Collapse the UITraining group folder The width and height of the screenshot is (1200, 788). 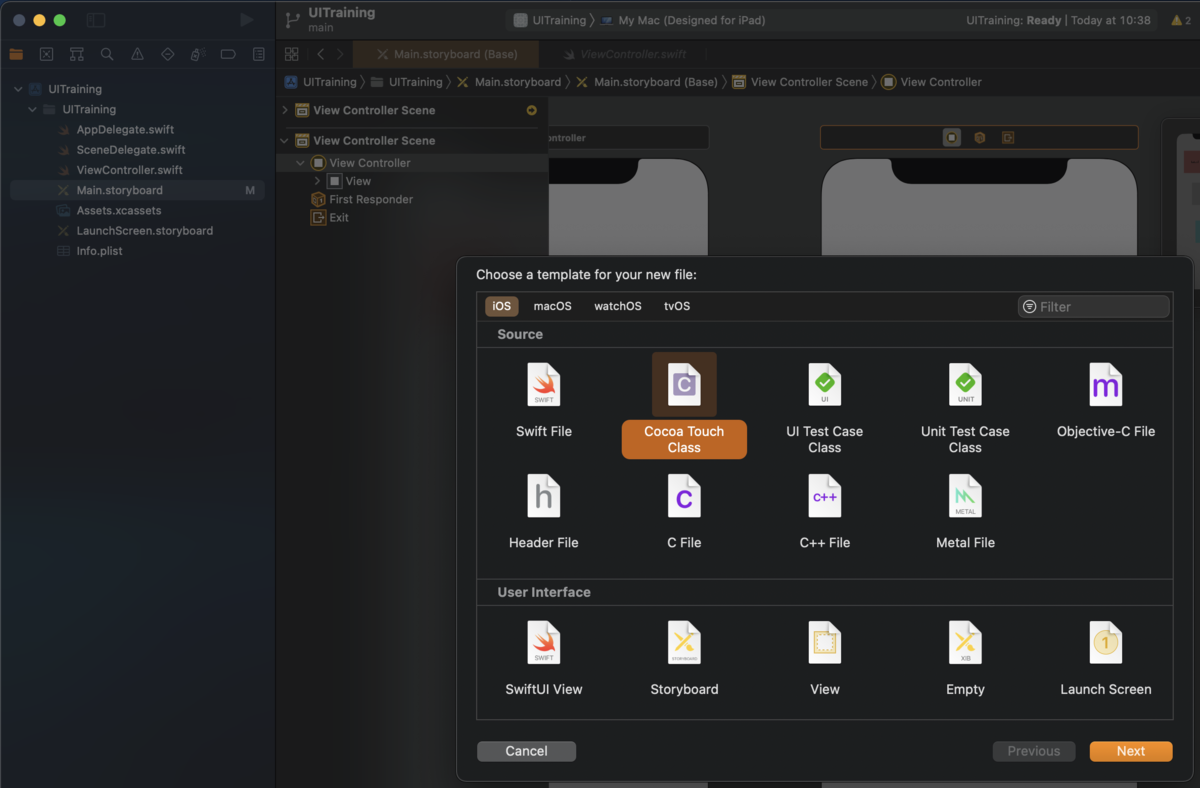(x=33, y=109)
